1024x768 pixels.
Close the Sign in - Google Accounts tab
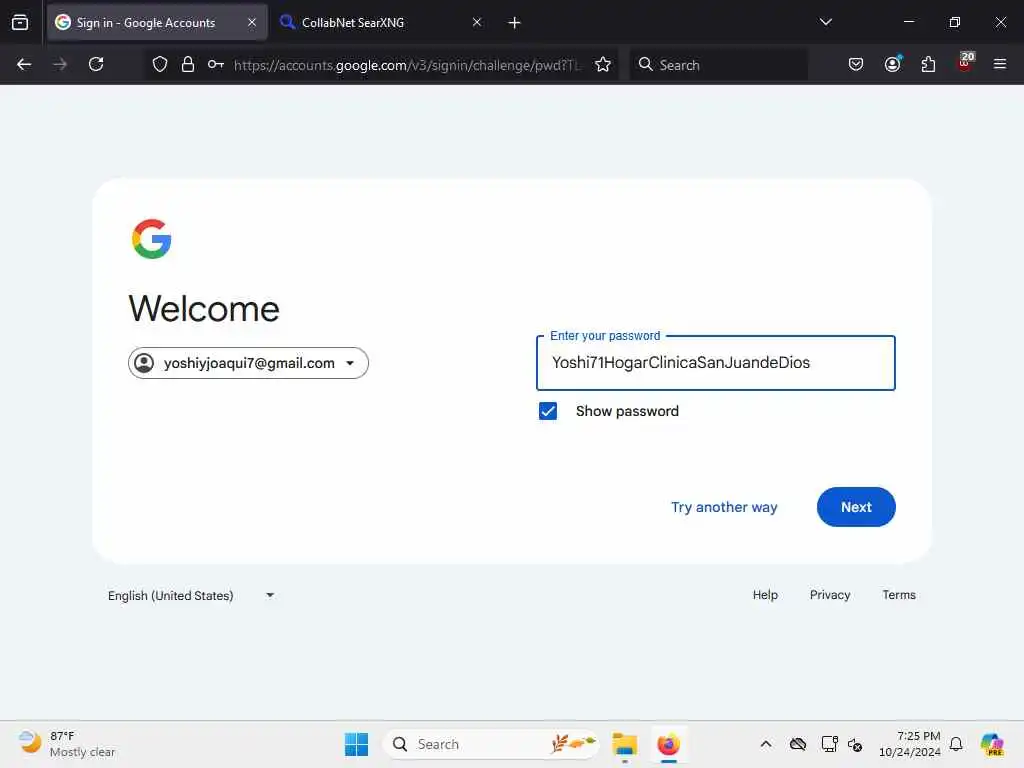coord(252,22)
